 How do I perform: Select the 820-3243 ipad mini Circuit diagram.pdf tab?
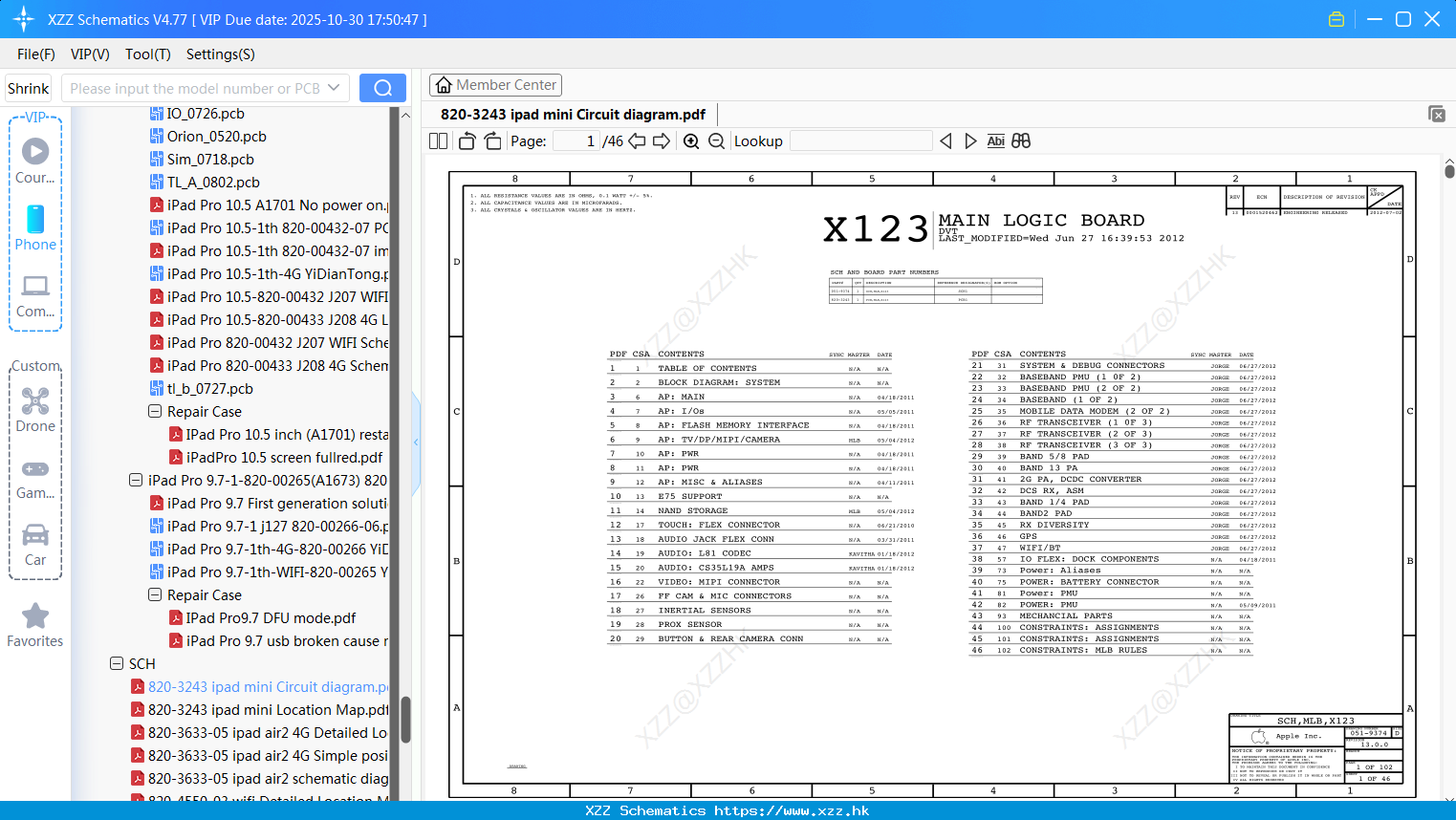click(573, 115)
